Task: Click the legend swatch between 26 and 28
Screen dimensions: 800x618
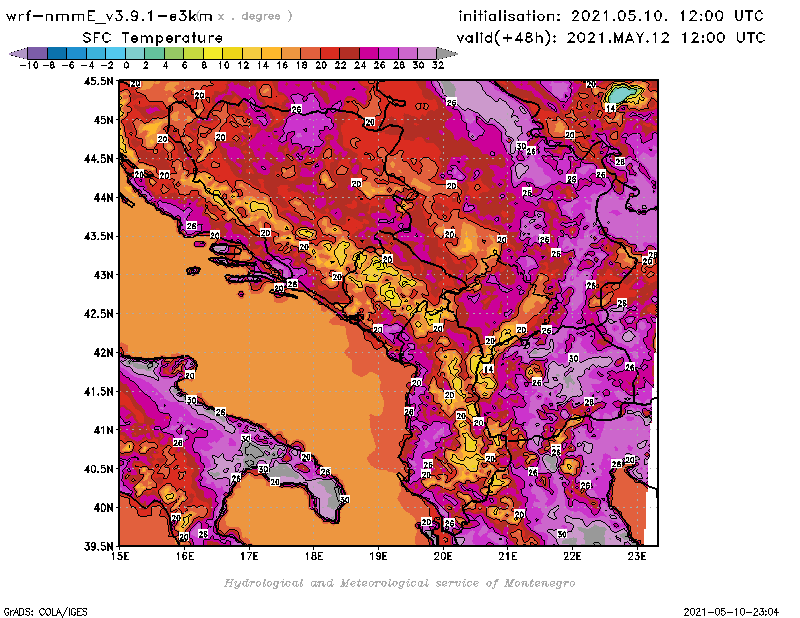Action: coord(388,53)
